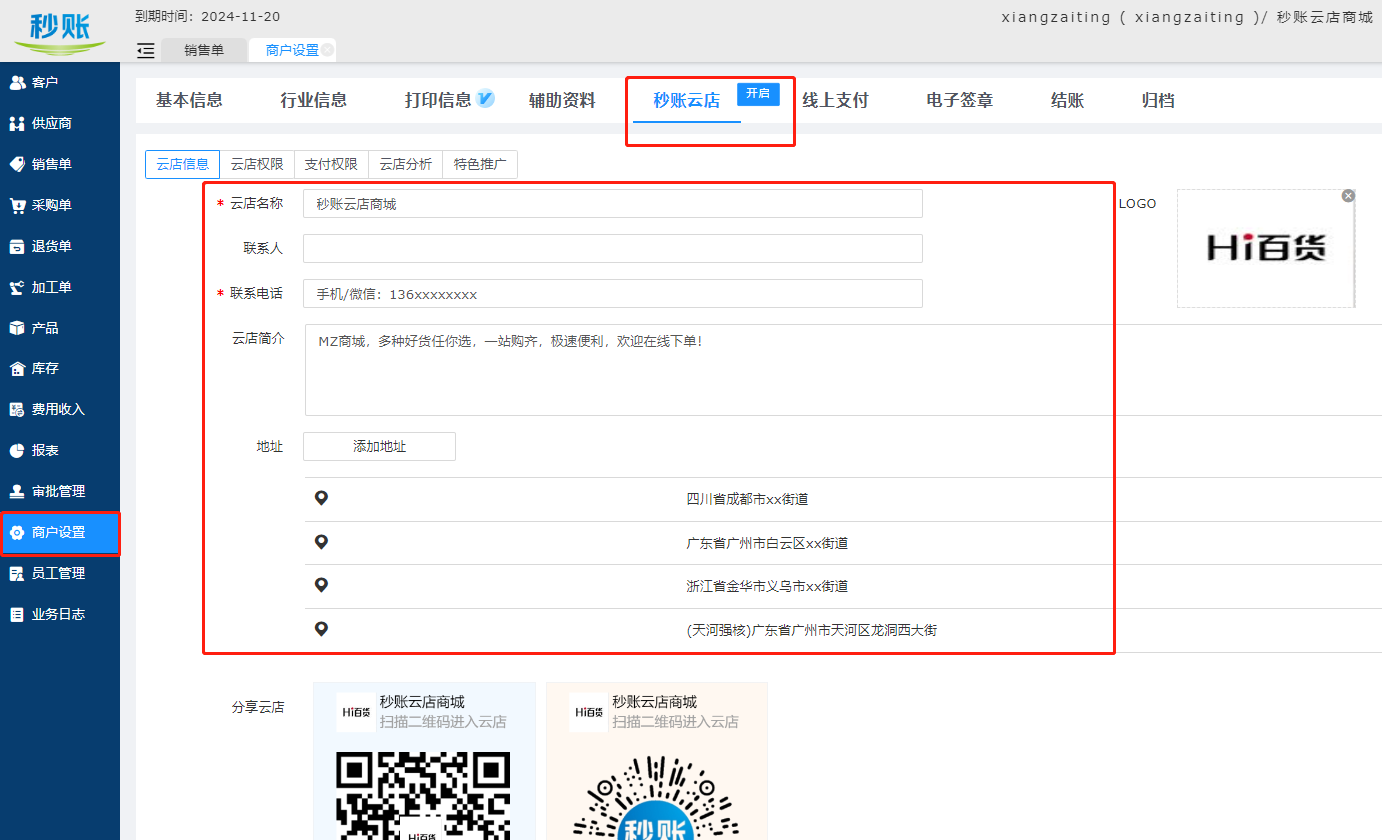Click the pin icon for 浙江省金华市义乌市xx街道
Image resolution: width=1382 pixels, height=840 pixels.
321,585
